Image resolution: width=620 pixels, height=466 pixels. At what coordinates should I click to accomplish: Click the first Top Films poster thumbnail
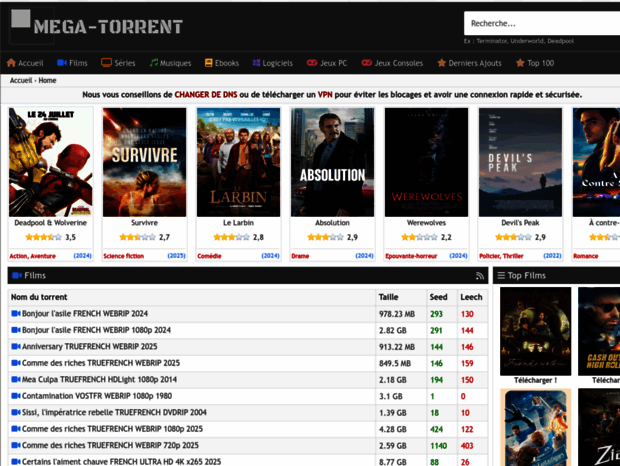point(535,331)
